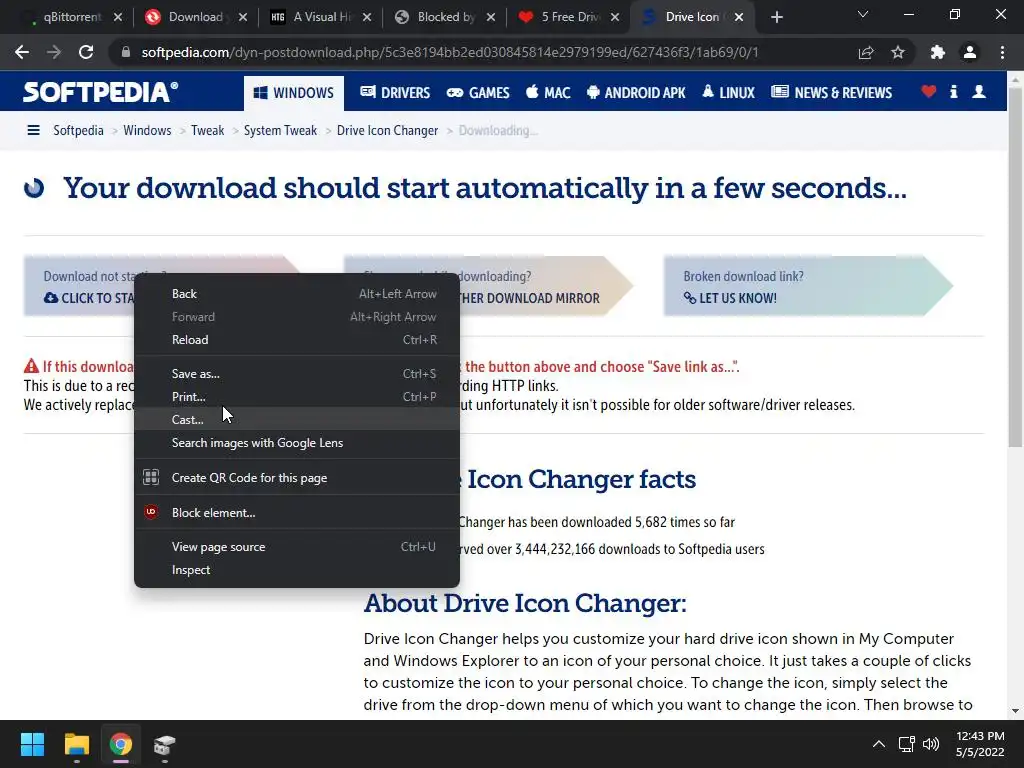Screen dimensions: 1024x768
Task: Open the Android APK section
Action: tap(636, 93)
